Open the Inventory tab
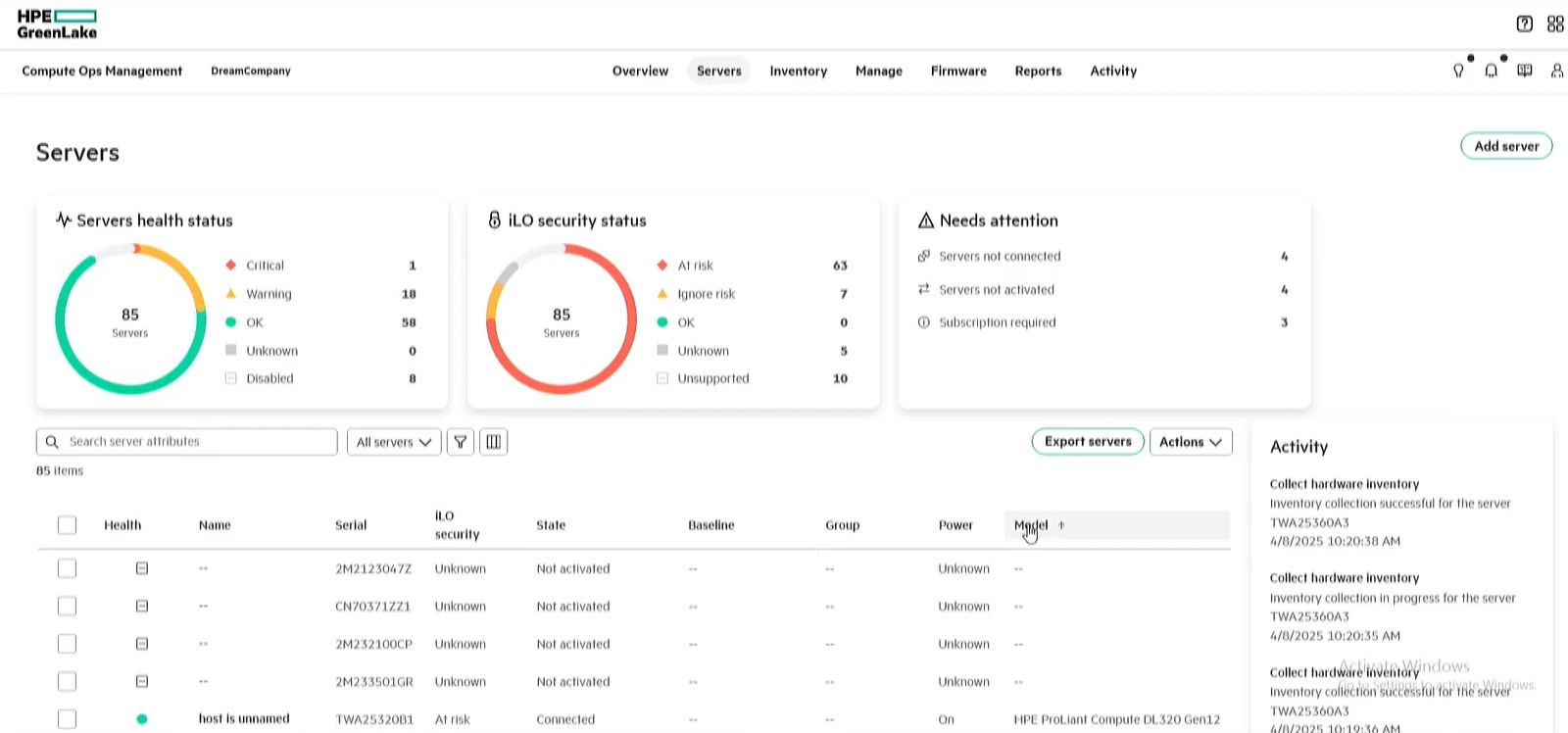Viewport: 1568px width, 733px height. tap(799, 71)
